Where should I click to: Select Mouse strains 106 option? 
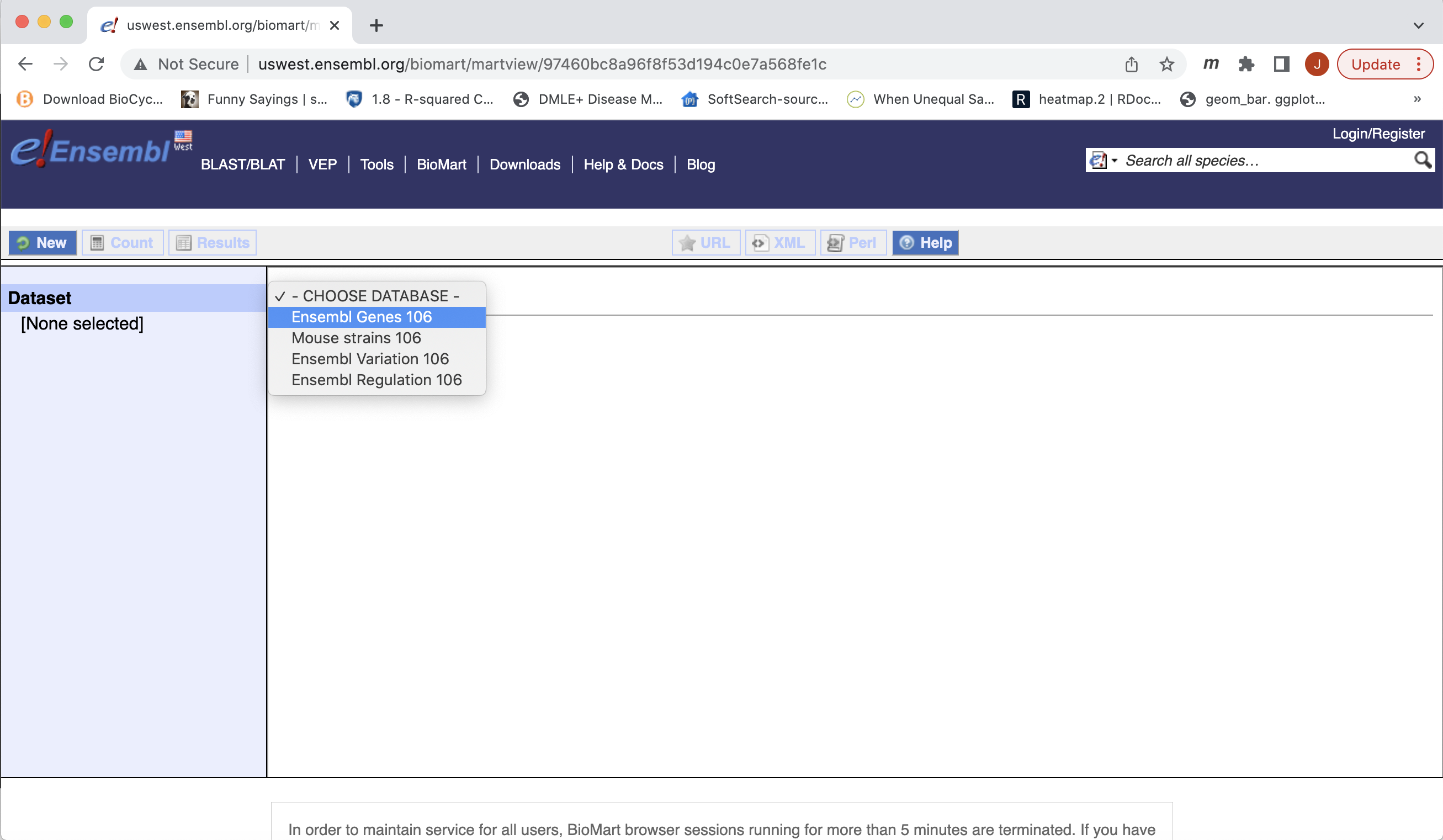click(x=377, y=338)
